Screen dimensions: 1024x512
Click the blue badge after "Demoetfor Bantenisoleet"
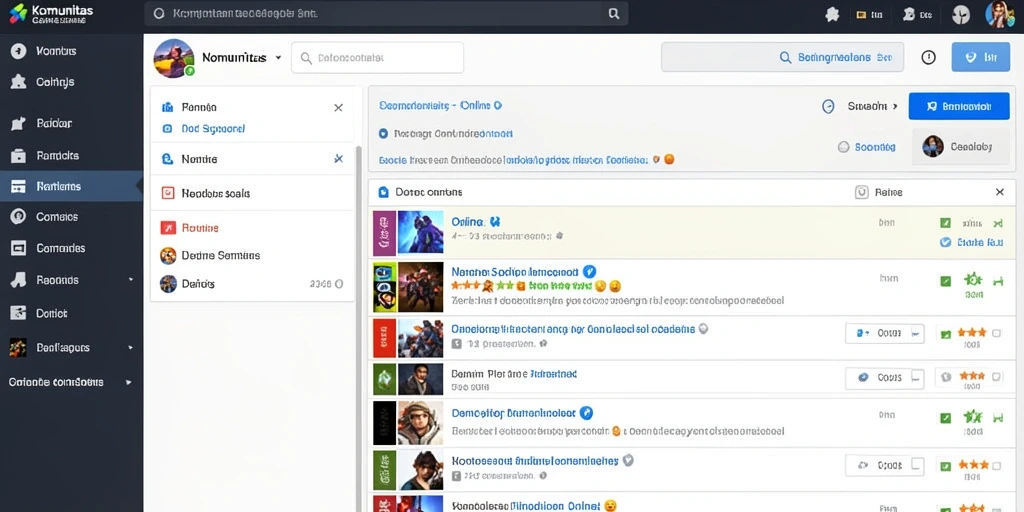pyautogui.click(x=586, y=413)
